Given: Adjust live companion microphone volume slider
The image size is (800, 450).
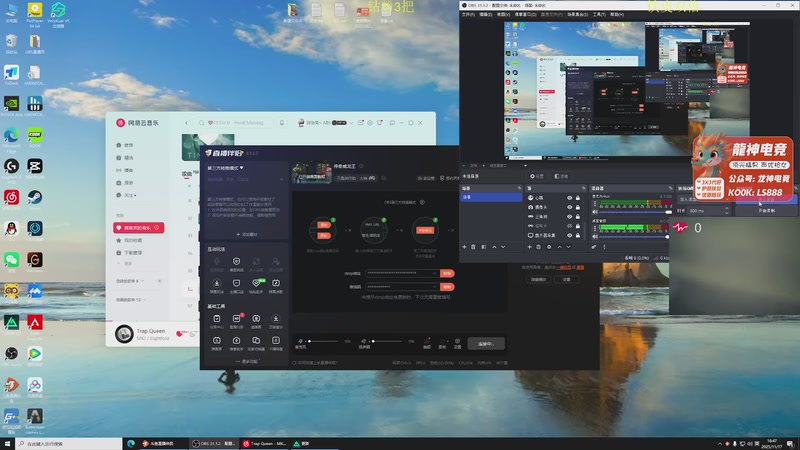Looking at the screenshot, I should click(x=323, y=341).
